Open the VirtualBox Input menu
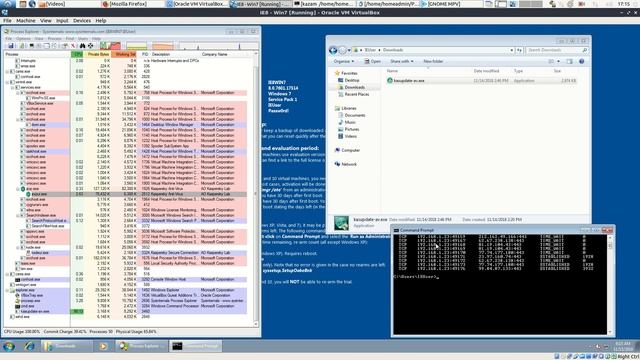The width and height of the screenshot is (640, 360). click(62, 20)
